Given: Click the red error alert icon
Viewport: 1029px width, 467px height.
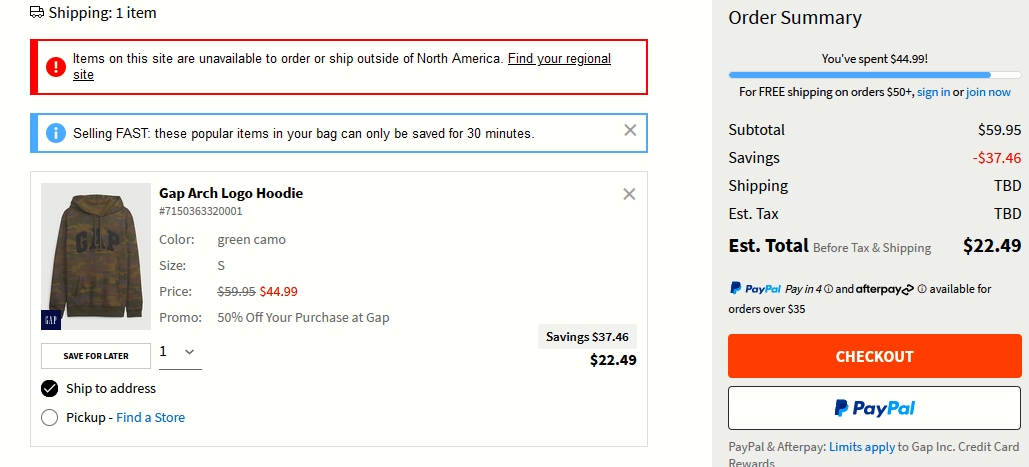Looking at the screenshot, I should point(56,66).
